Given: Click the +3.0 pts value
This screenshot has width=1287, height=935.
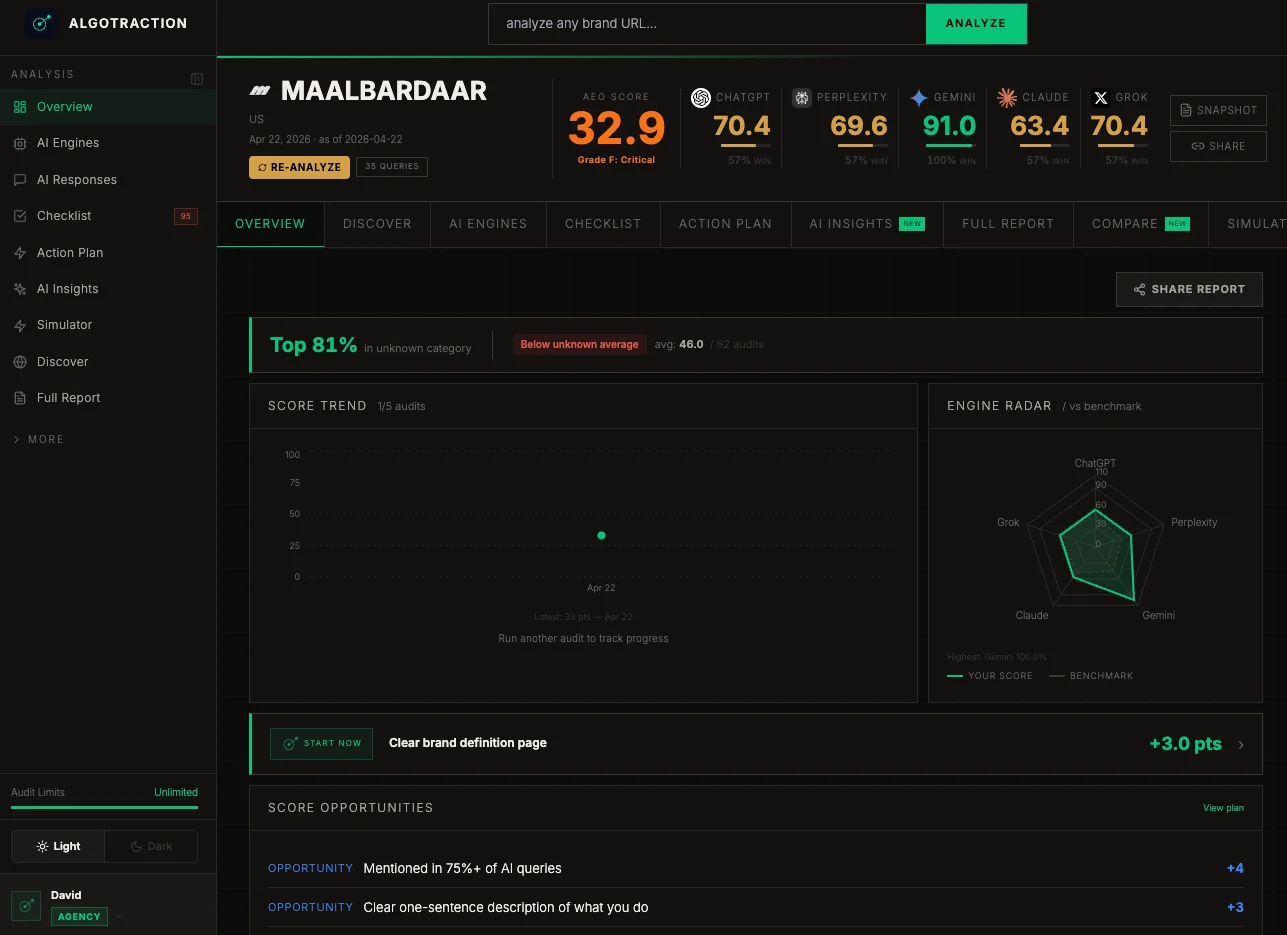Looking at the screenshot, I should tap(1185, 744).
